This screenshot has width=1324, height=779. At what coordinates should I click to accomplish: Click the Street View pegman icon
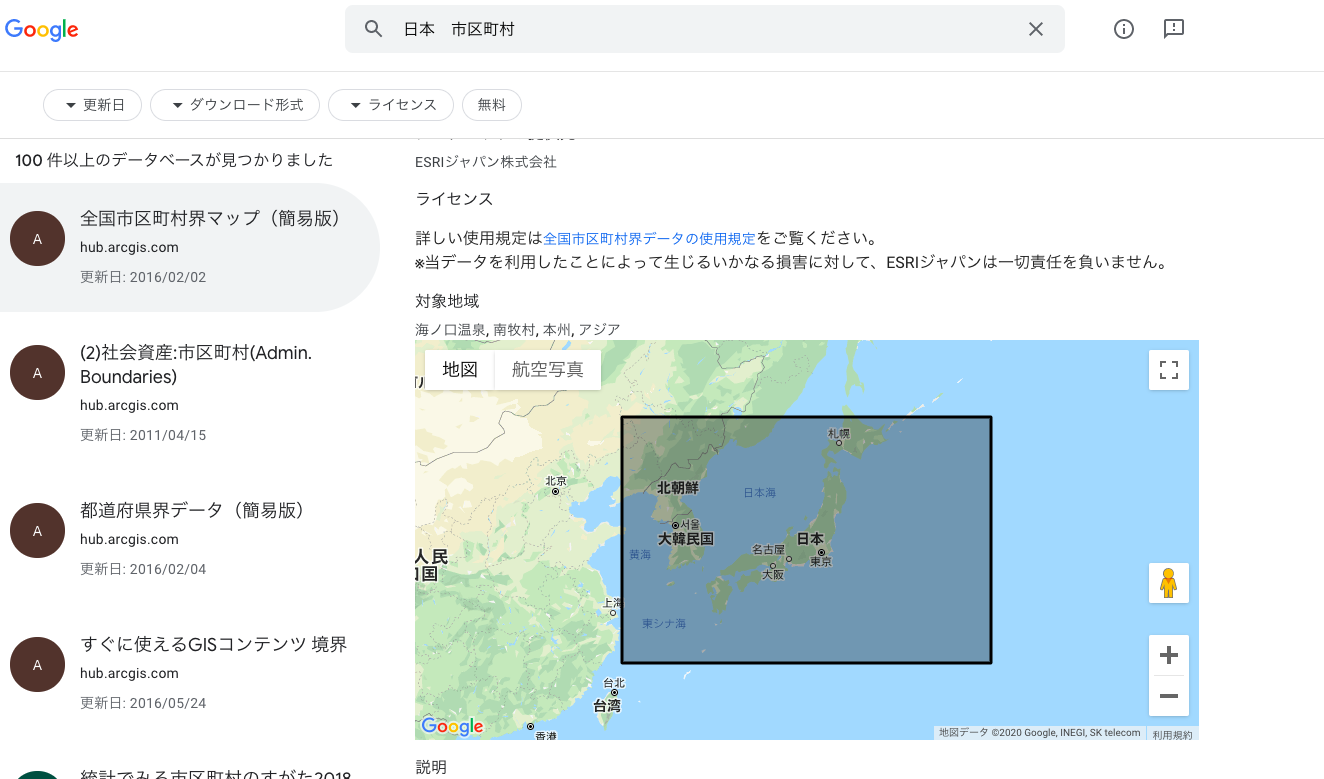point(1169,582)
